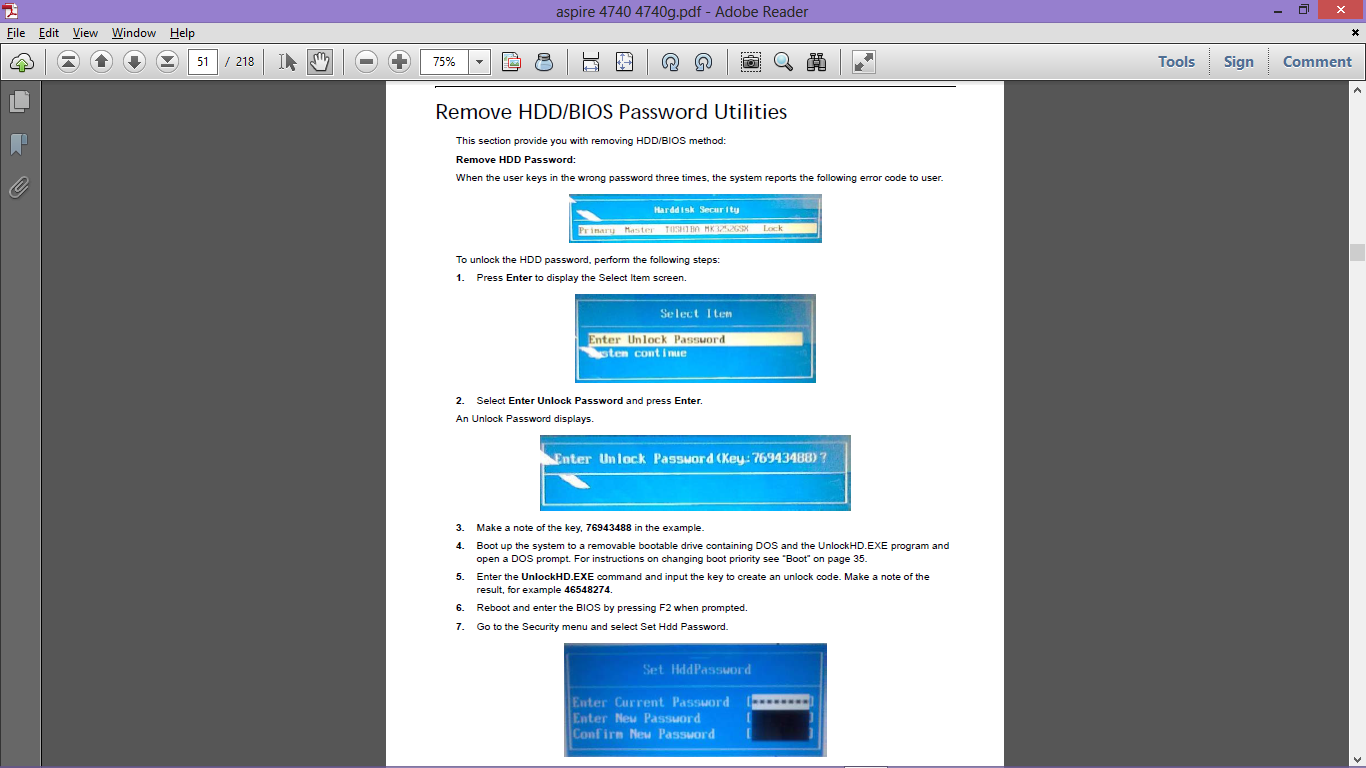
Task: Open the File menu
Action: click(x=16, y=33)
